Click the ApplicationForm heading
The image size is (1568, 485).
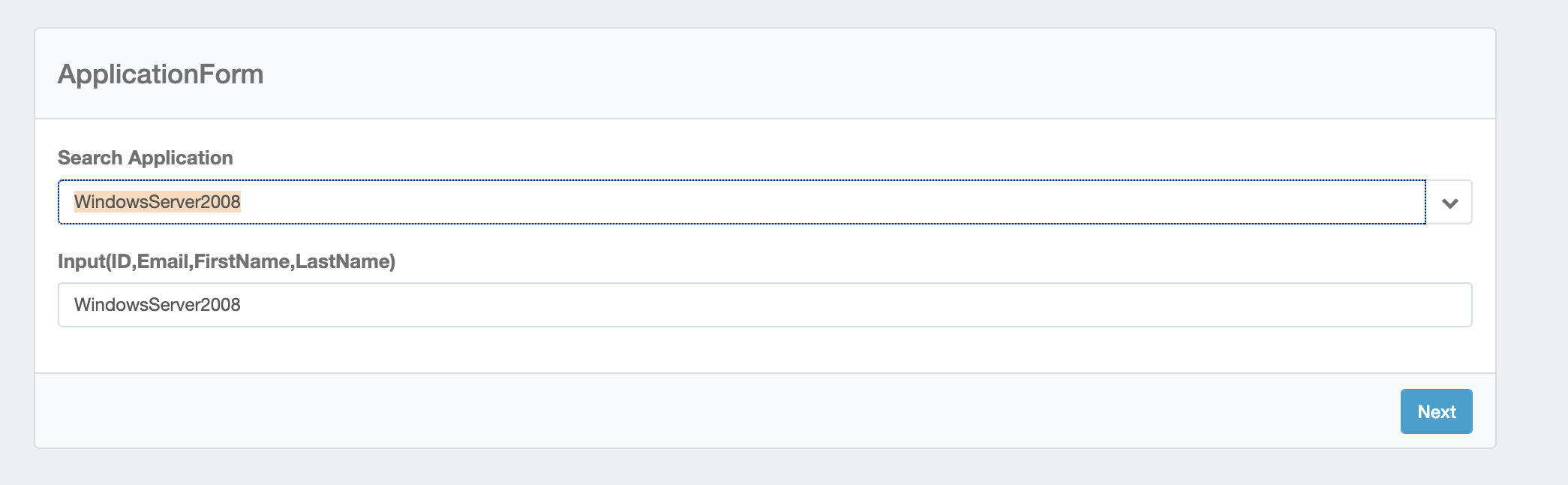161,74
